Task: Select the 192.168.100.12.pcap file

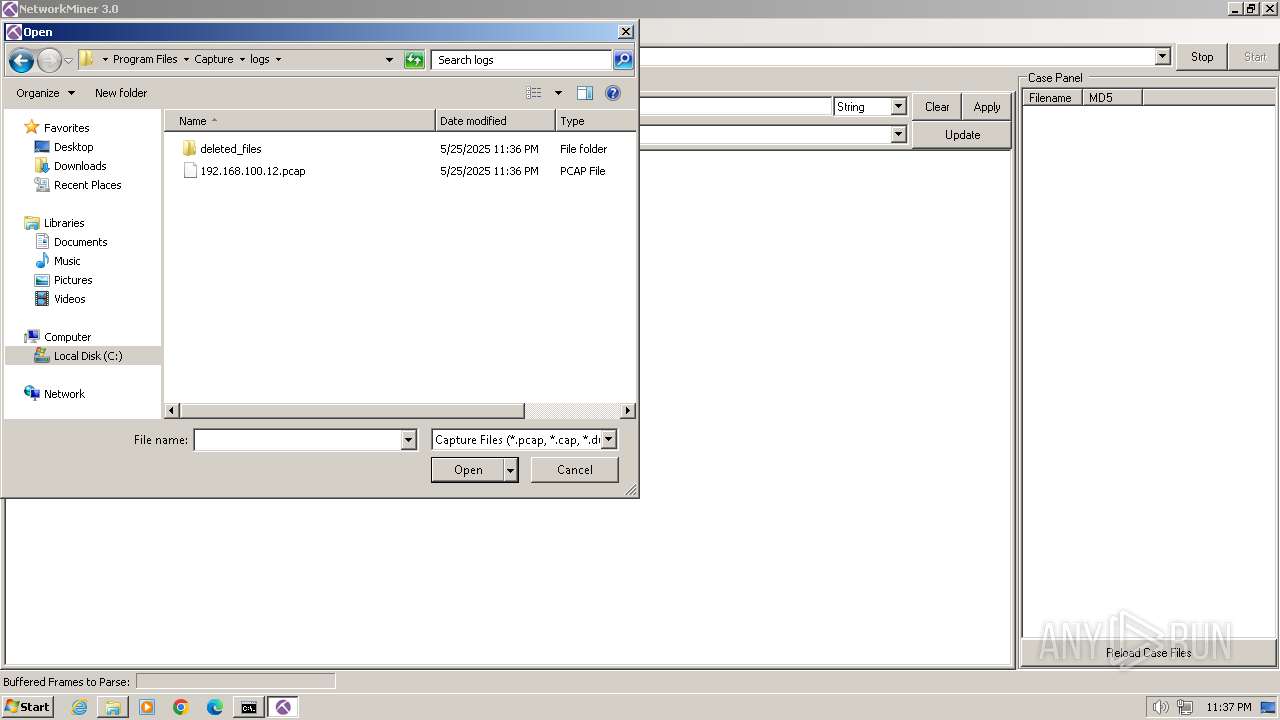Action: pyautogui.click(x=252, y=171)
